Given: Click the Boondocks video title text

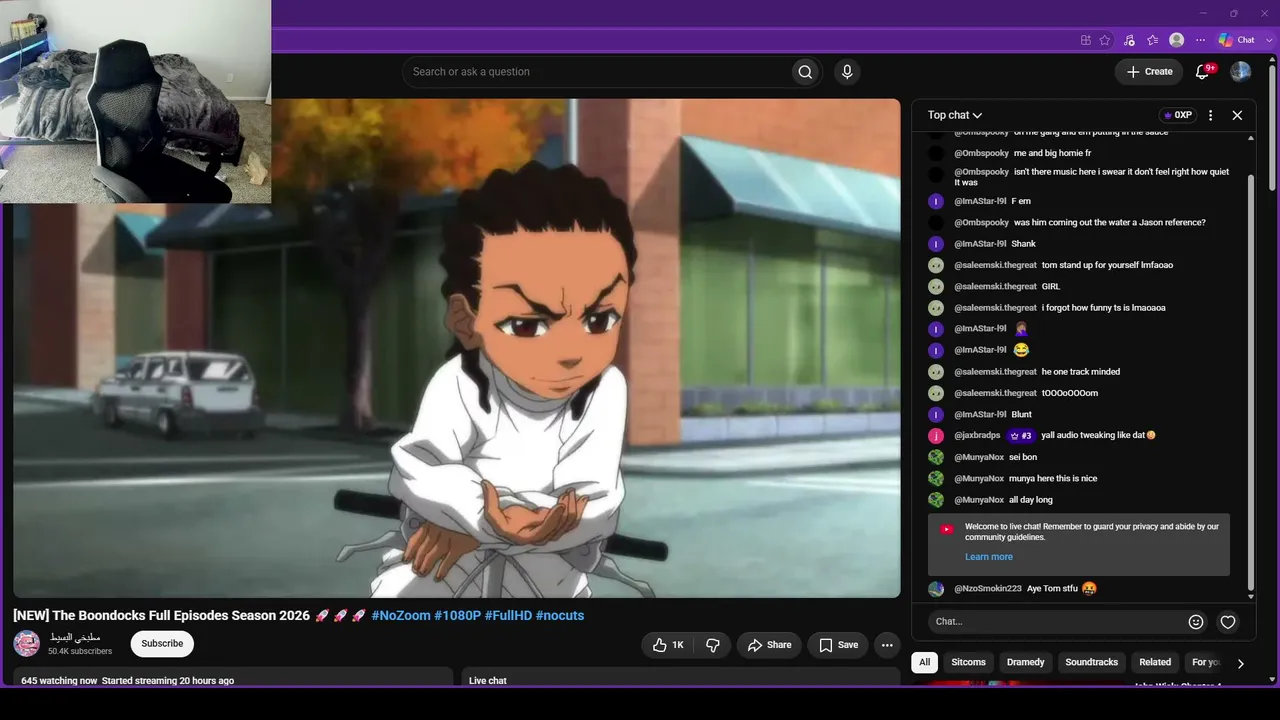Looking at the screenshot, I should (x=161, y=616).
